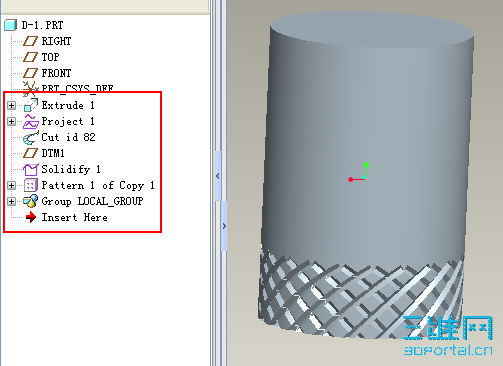Click the coordinate system origin in viewport
503x366 pixels.
(x=365, y=179)
